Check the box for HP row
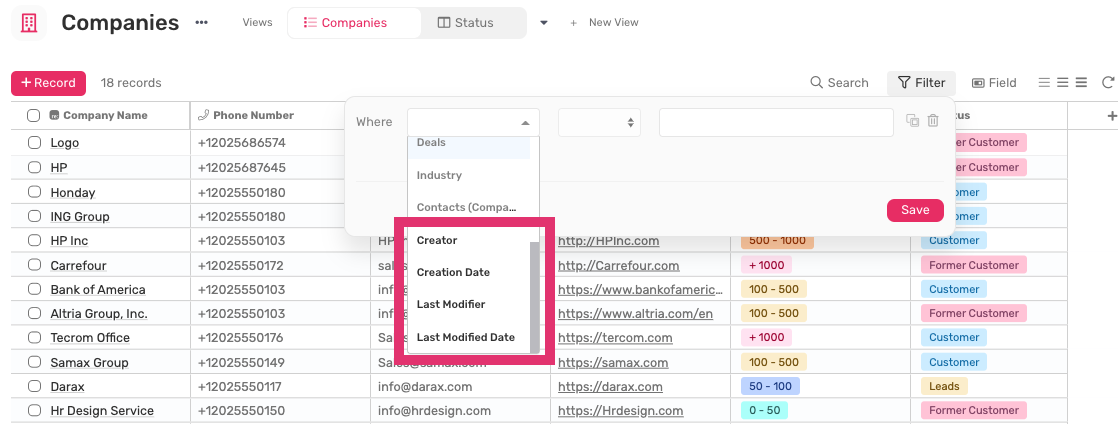1118x424 pixels. (x=34, y=167)
